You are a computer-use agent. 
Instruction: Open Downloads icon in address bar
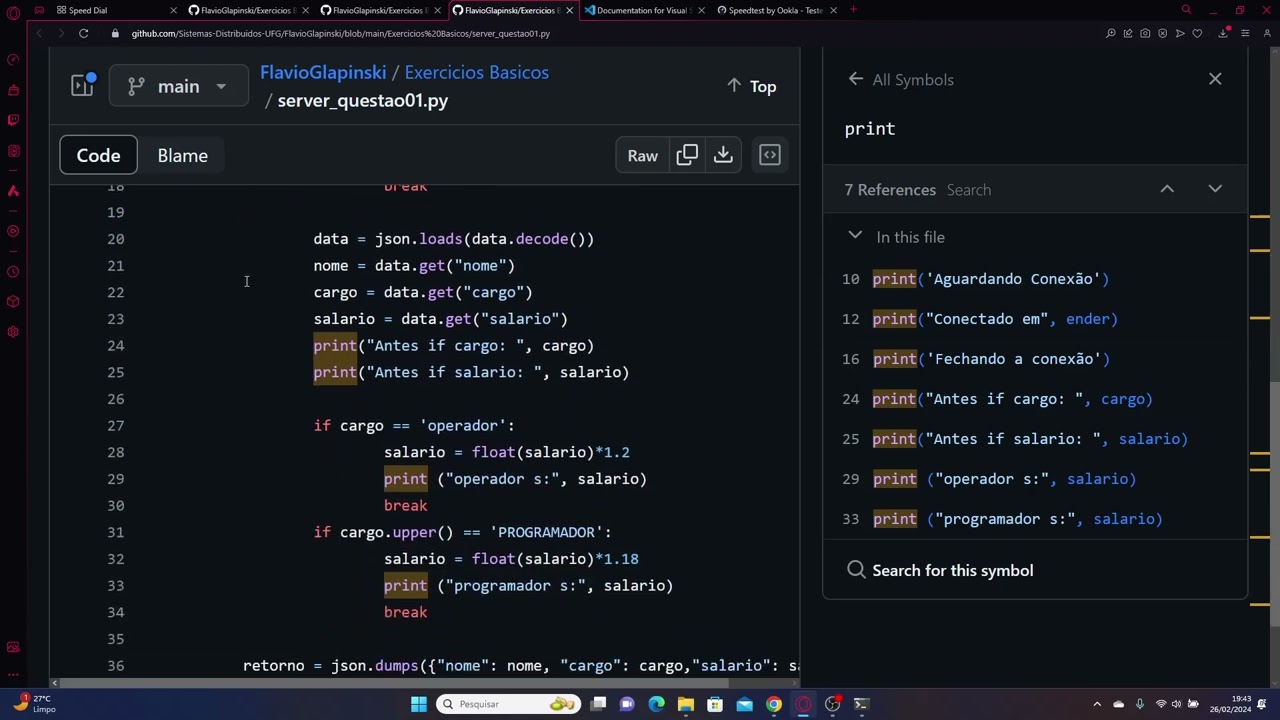click(1223, 33)
